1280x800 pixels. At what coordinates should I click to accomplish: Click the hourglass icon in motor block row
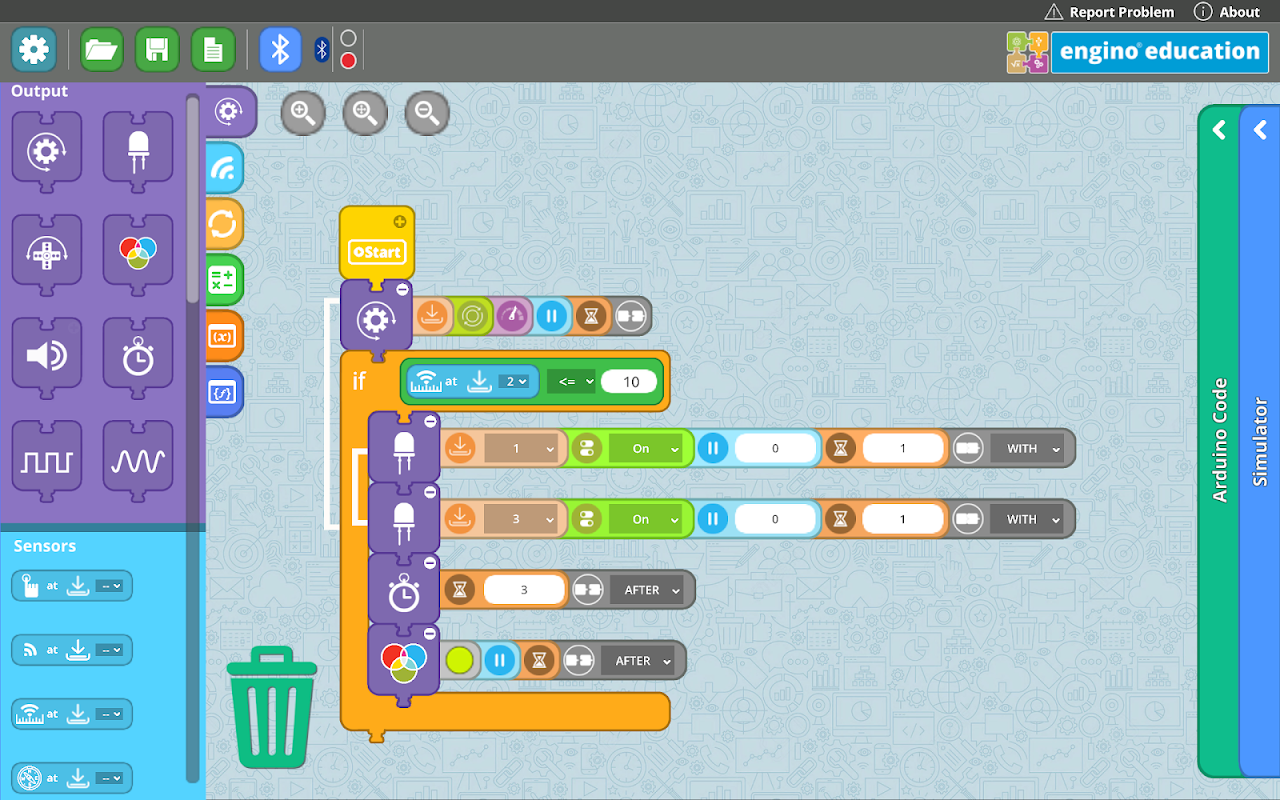(x=592, y=317)
